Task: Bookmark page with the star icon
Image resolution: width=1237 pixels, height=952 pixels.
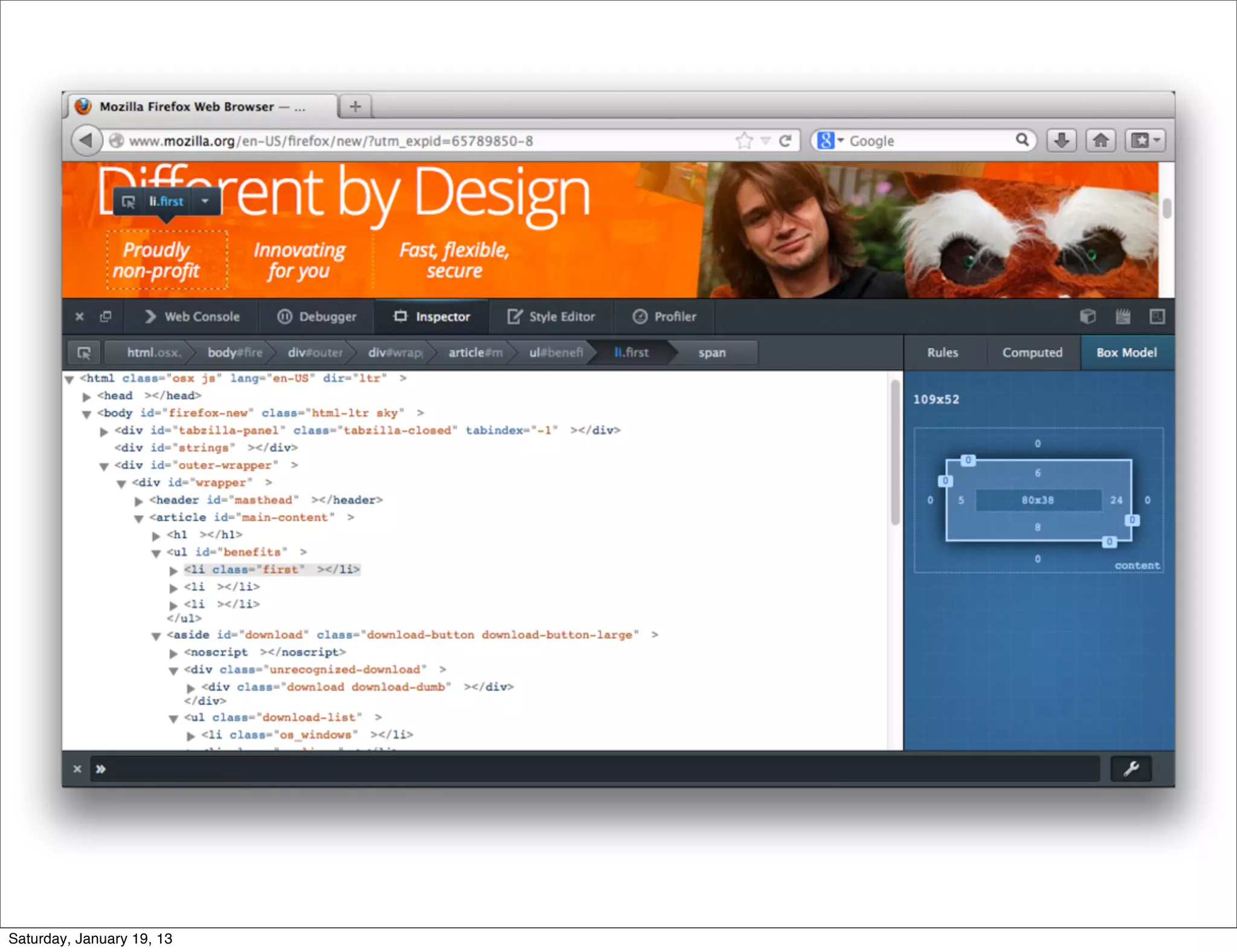Action: (x=744, y=141)
